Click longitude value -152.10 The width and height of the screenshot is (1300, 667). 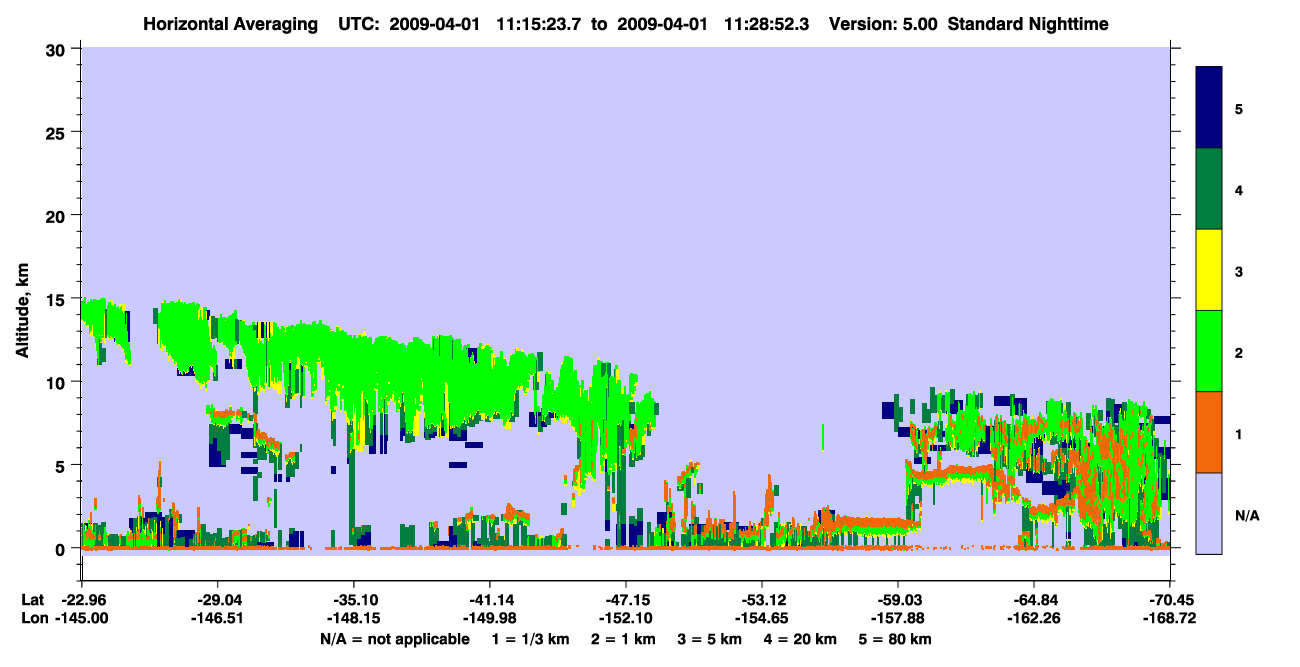625,619
